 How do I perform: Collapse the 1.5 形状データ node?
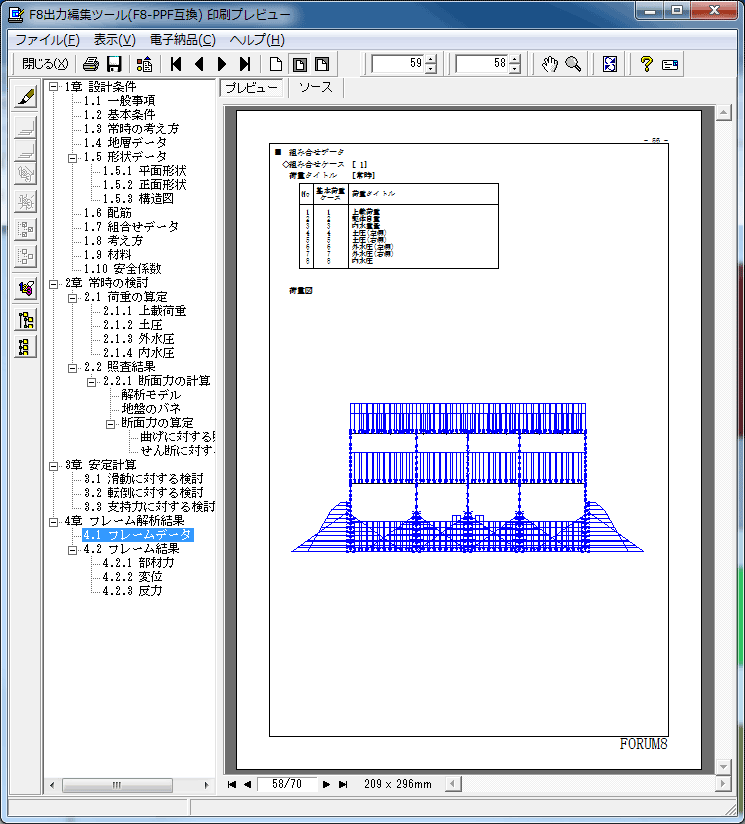point(73,157)
